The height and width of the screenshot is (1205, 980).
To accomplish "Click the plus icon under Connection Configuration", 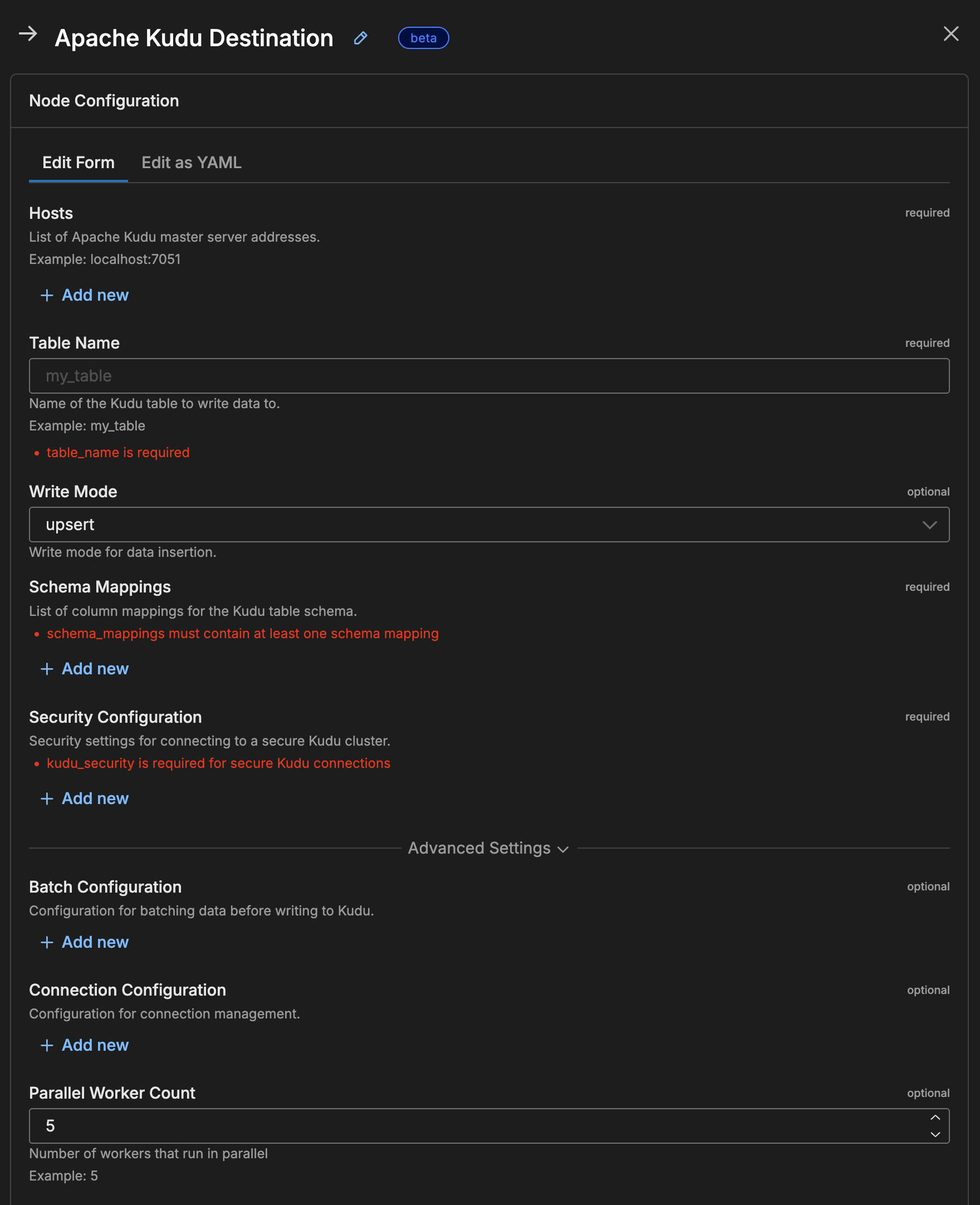I will 47,1045.
